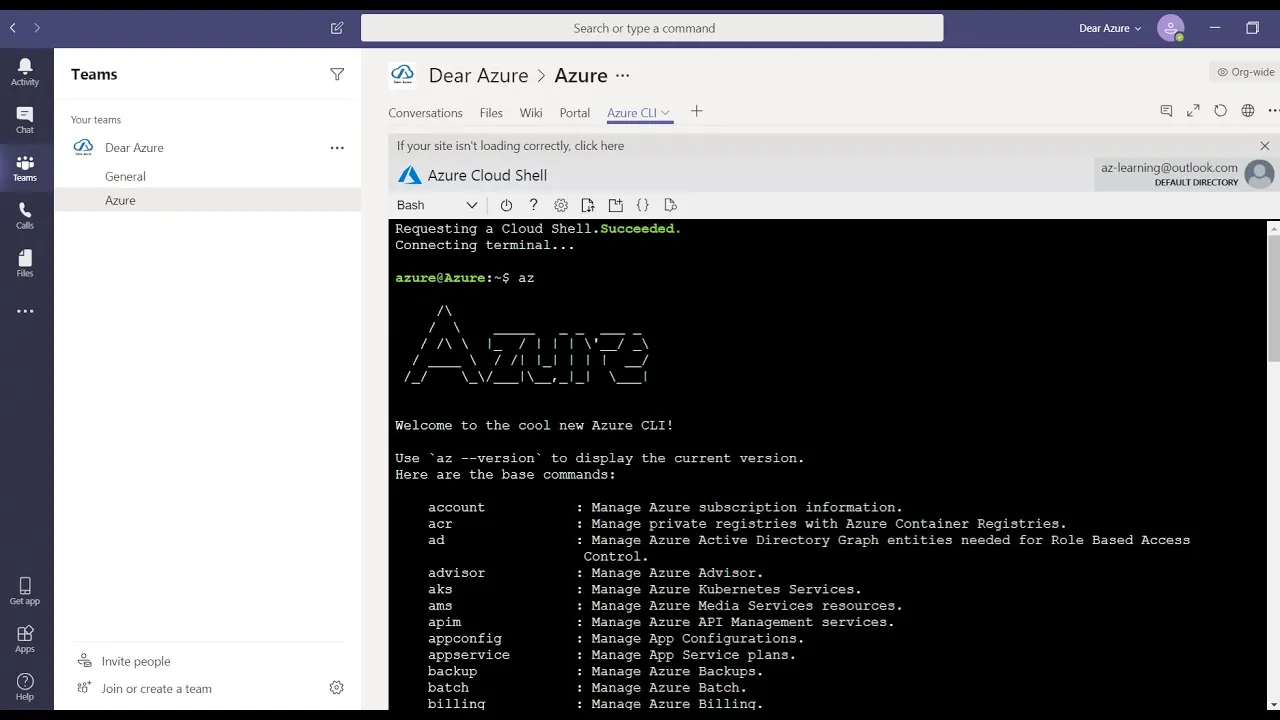Image resolution: width=1280 pixels, height=720 pixels.
Task: Open Help in the sidebar
Action: [25, 687]
